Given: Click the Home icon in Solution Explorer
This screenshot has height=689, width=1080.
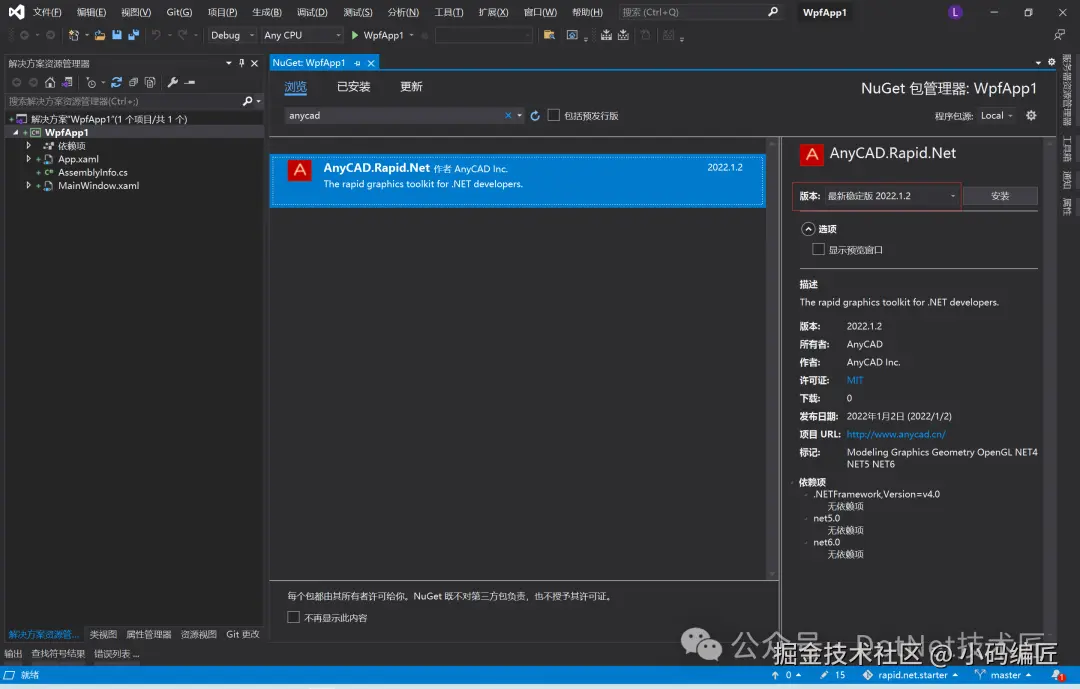Looking at the screenshot, I should [50, 83].
